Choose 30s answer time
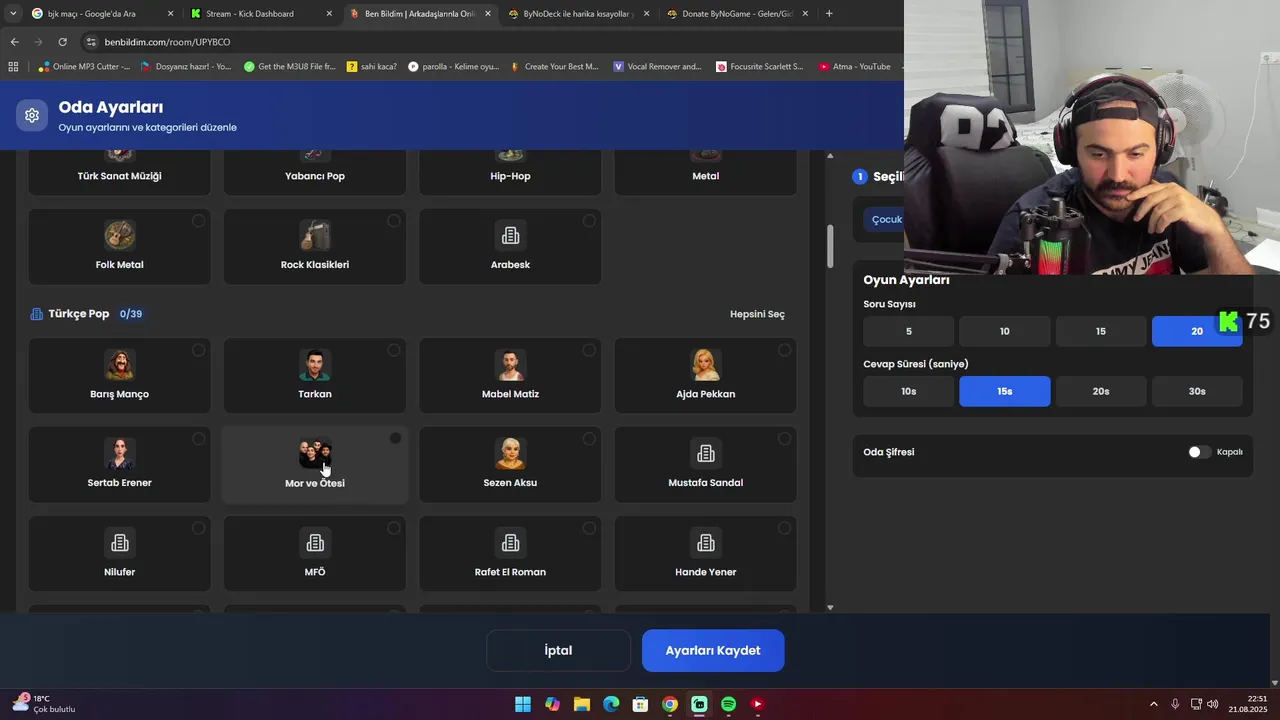The image size is (1280, 720). coord(1197,392)
